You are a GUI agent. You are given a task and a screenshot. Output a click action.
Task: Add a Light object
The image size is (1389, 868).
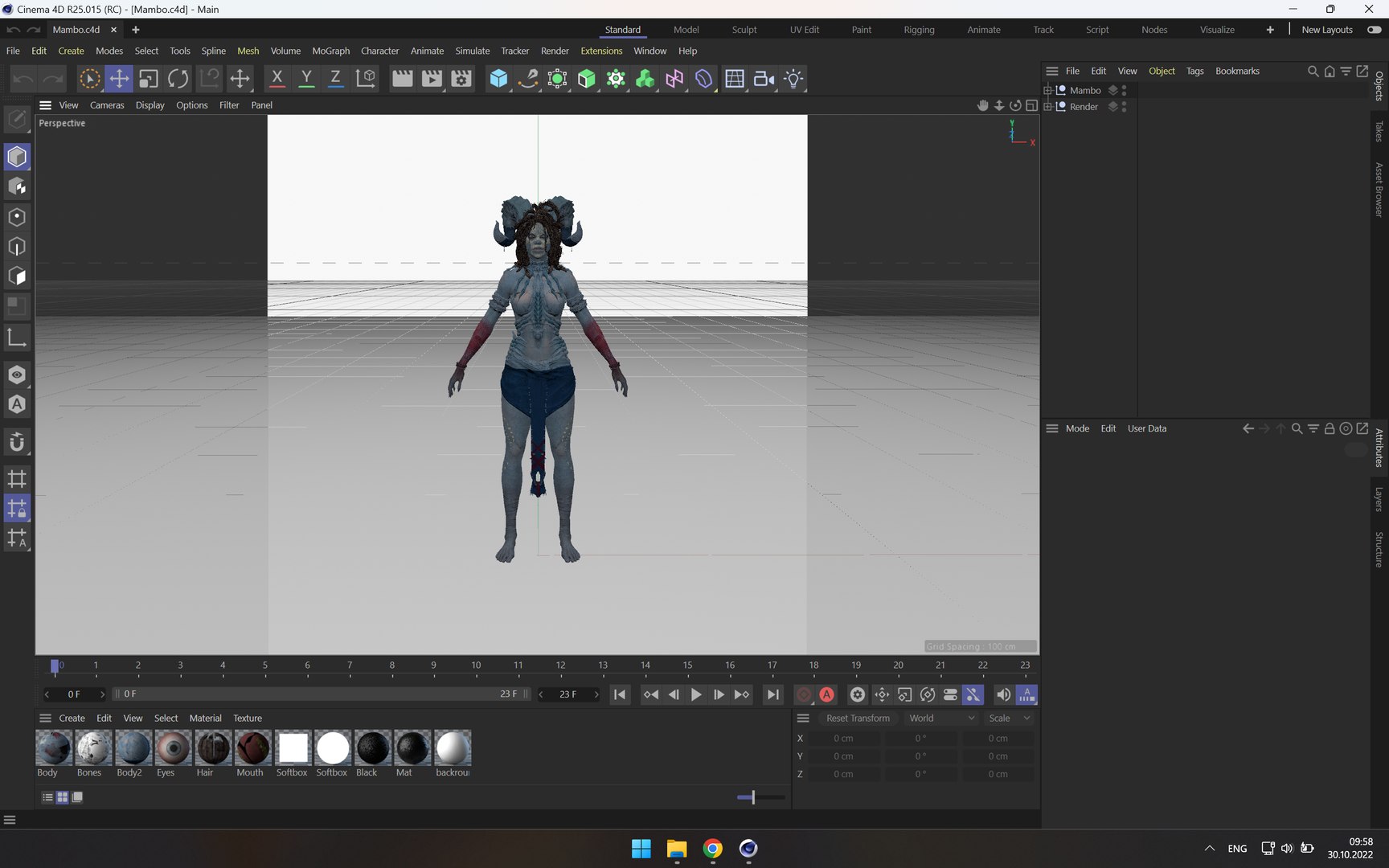coord(793,79)
